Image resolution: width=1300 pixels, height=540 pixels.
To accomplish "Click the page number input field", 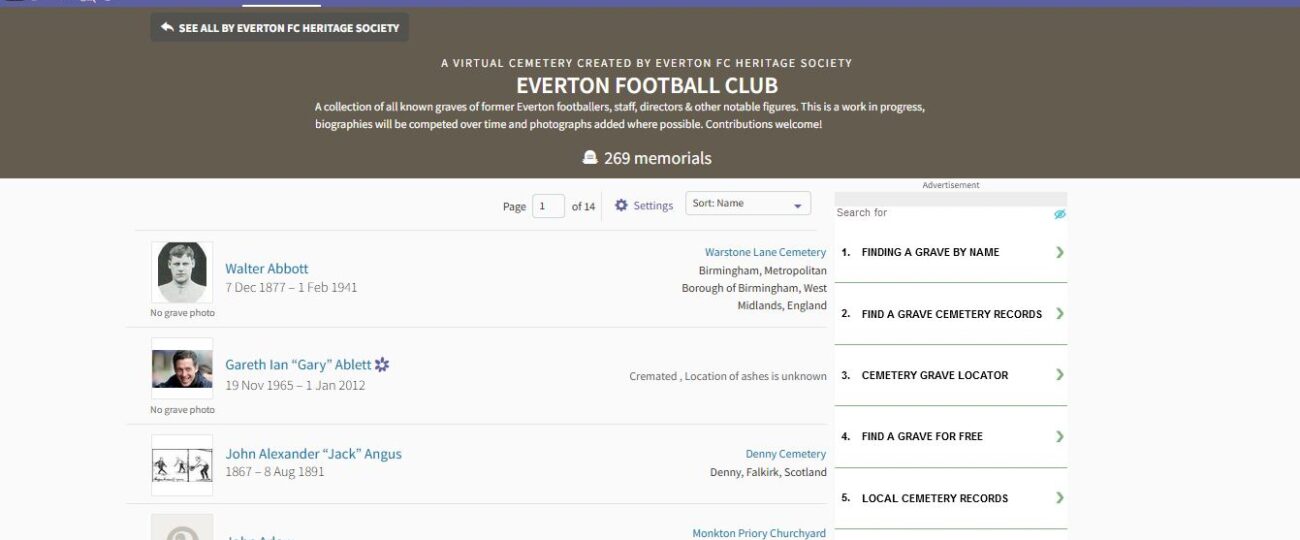I will (x=548, y=206).
